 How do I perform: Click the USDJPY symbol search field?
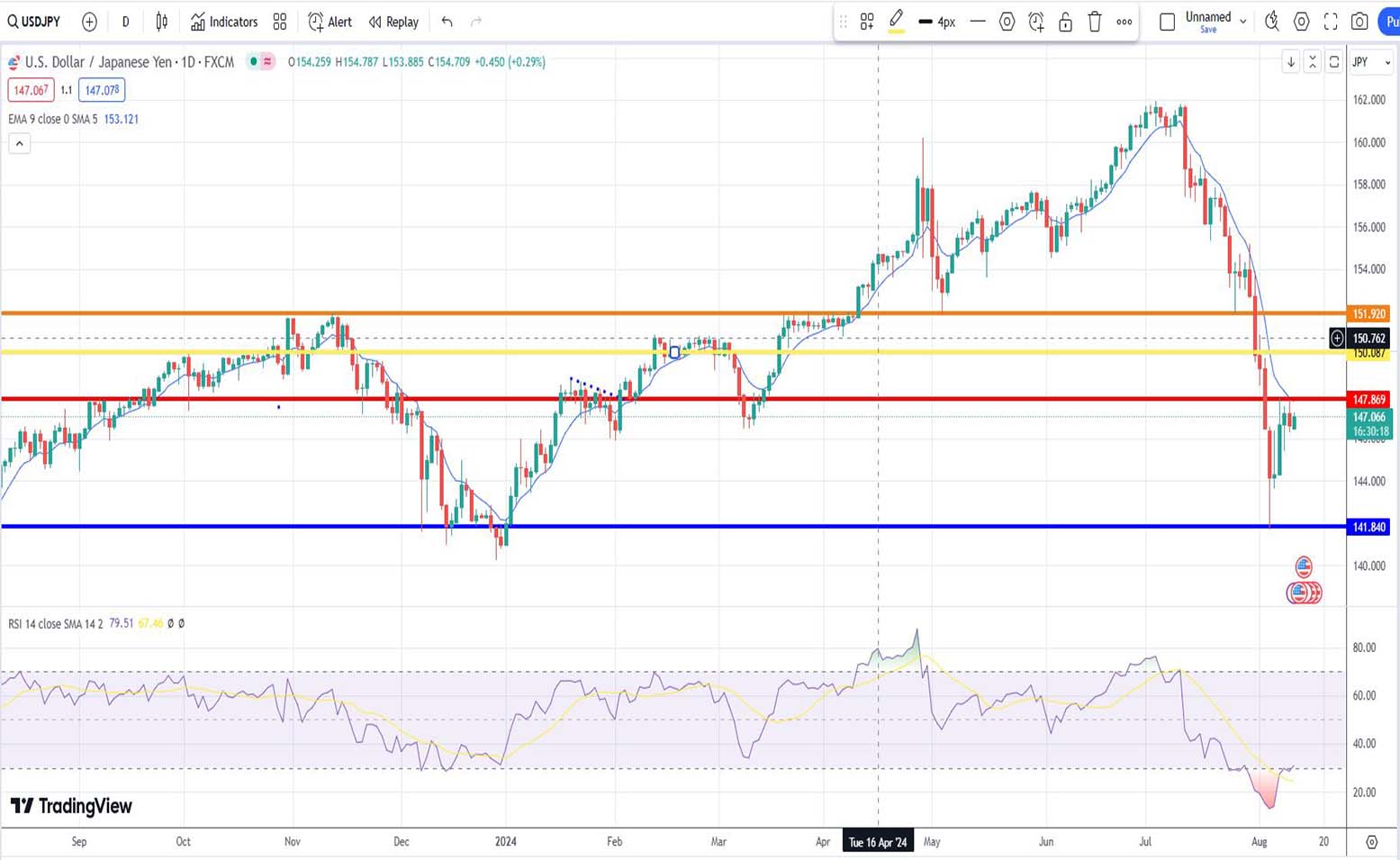[x=34, y=22]
